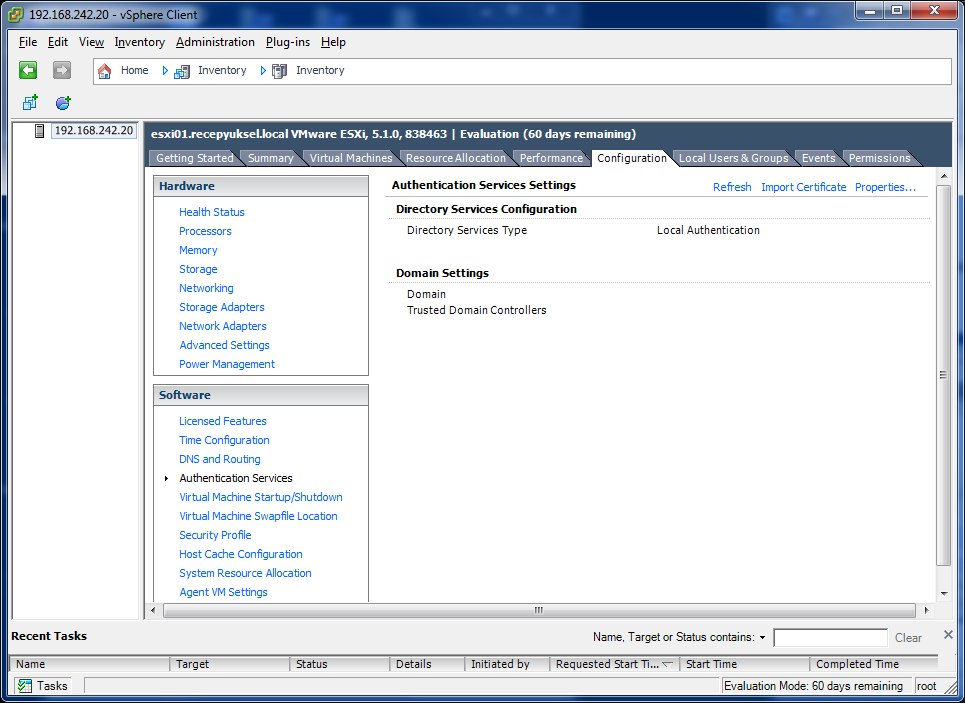Screen dimensions: 965x703
Task: Open Storage hardware settings
Action: pyautogui.click(x=198, y=269)
